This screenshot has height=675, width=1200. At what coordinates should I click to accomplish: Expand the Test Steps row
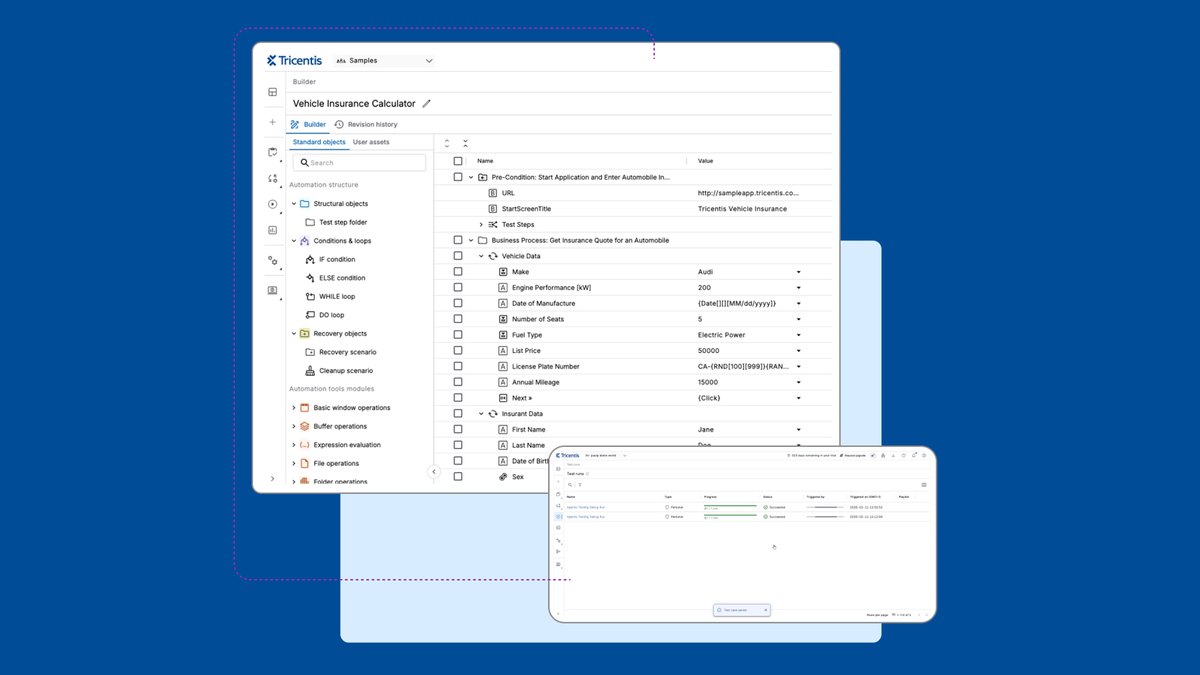click(481, 224)
